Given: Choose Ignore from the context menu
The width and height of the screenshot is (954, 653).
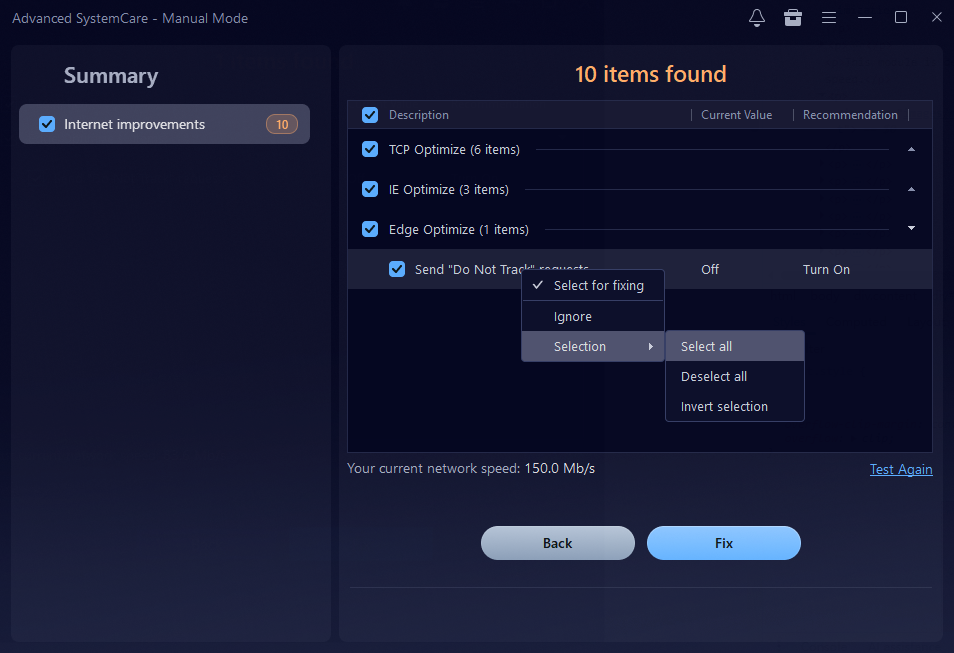Looking at the screenshot, I should 573,316.
